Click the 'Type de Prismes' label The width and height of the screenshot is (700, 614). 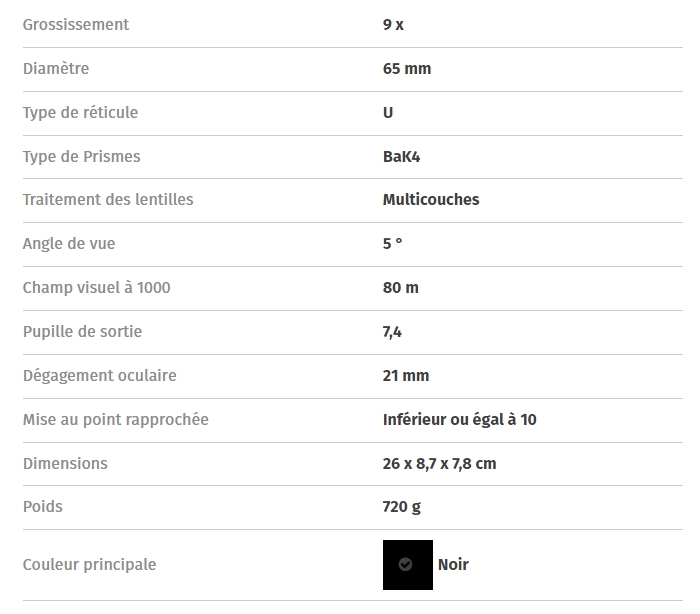(x=82, y=157)
